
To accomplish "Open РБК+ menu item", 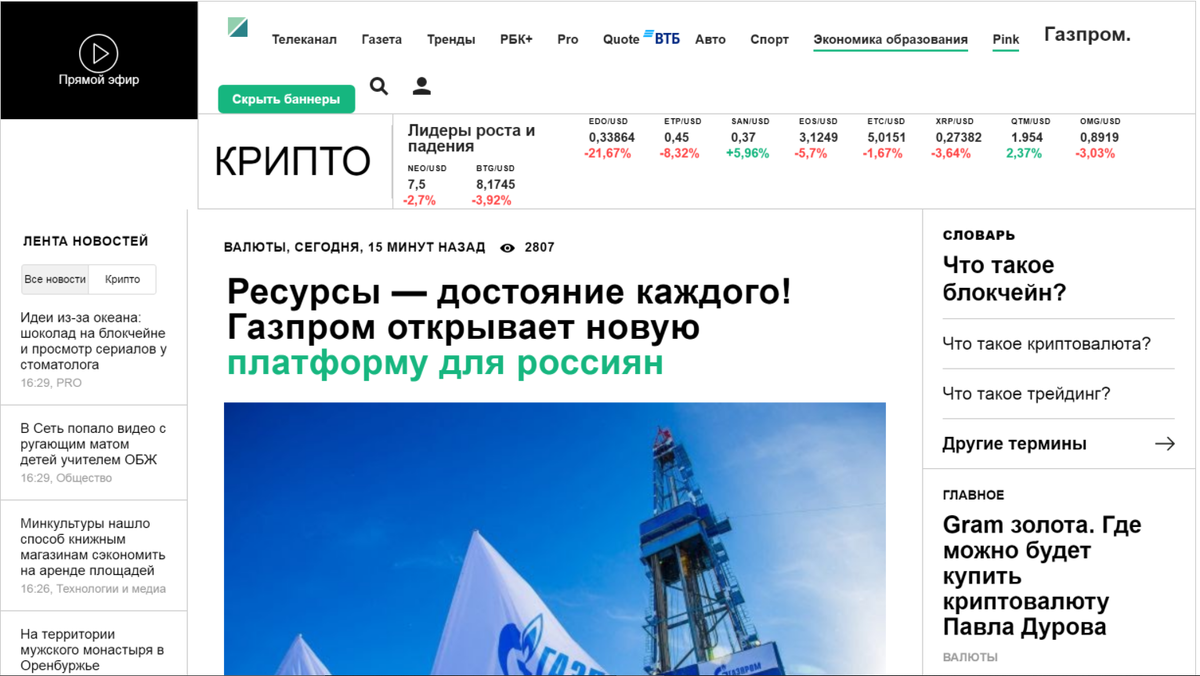I will 516,40.
